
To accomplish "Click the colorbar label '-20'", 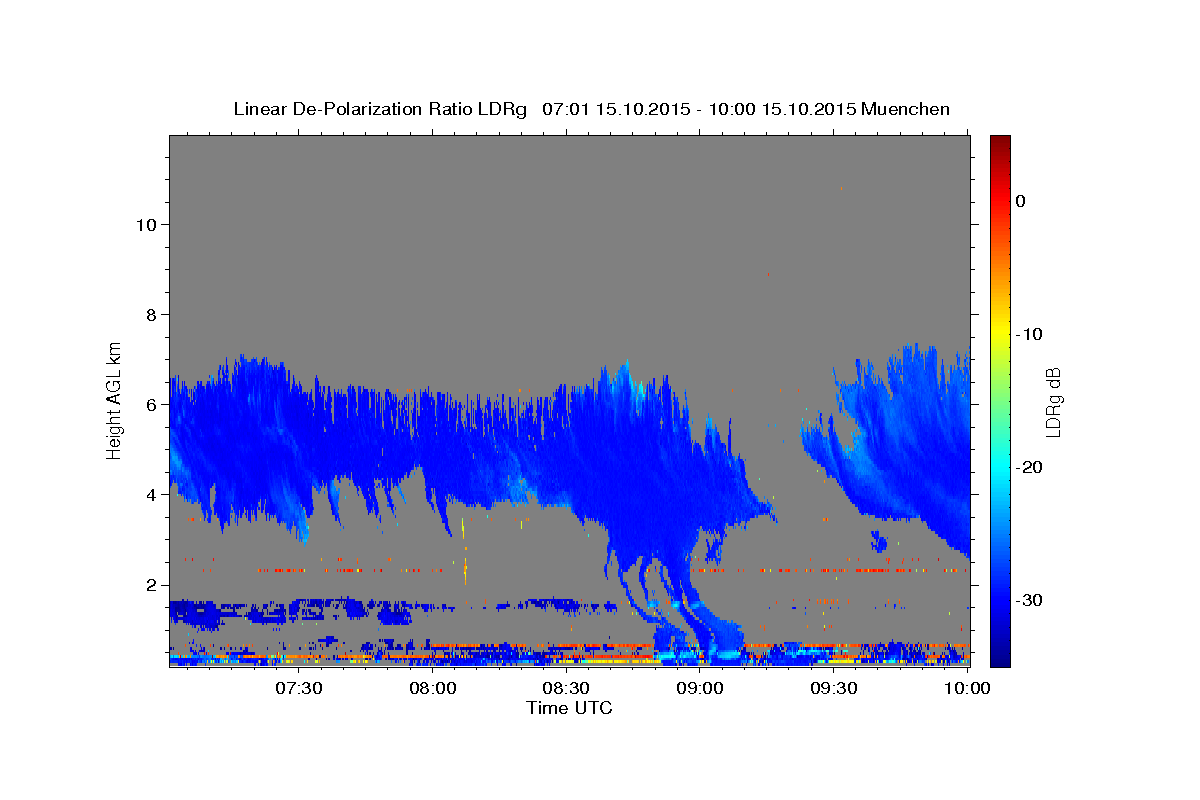I will 1029,467.
